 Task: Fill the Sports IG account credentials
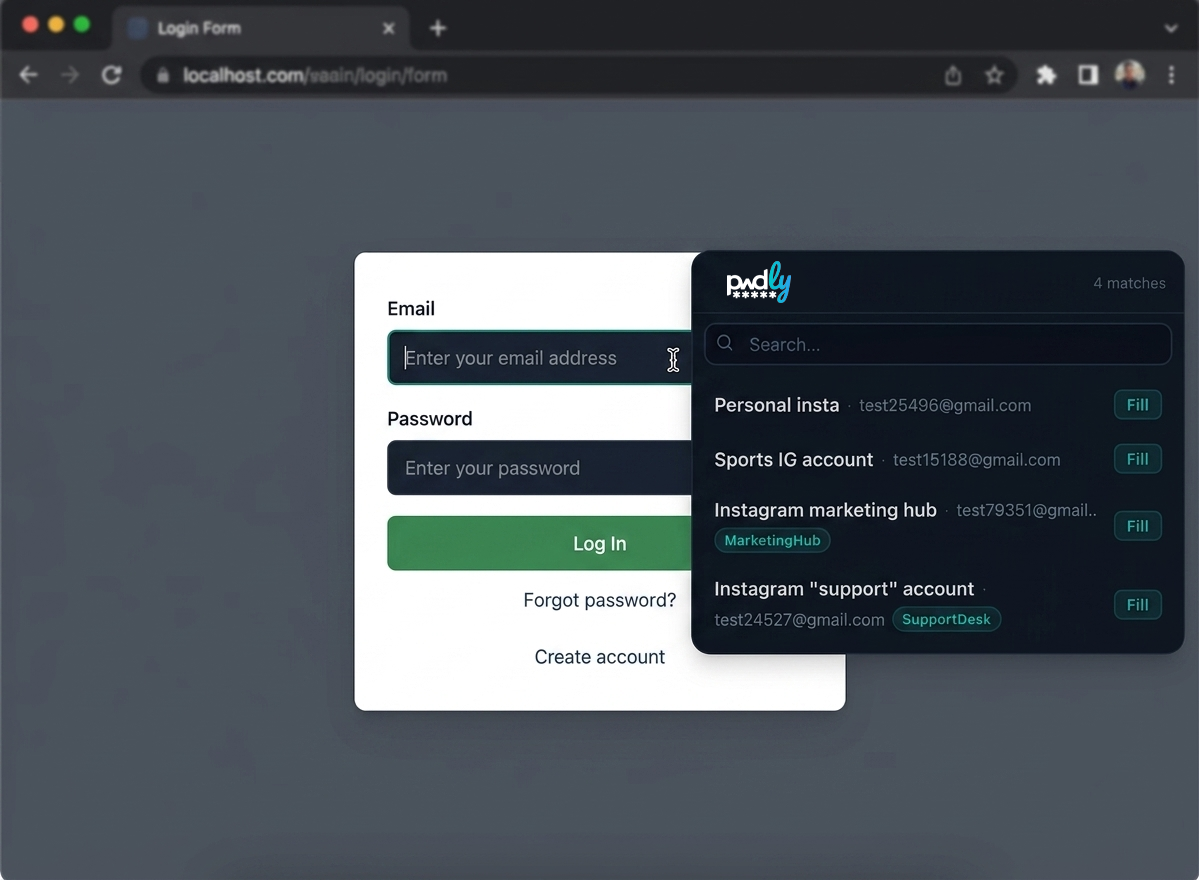pos(1137,459)
